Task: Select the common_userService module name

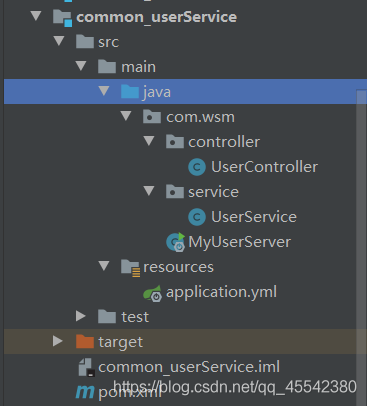Action: 157,17
